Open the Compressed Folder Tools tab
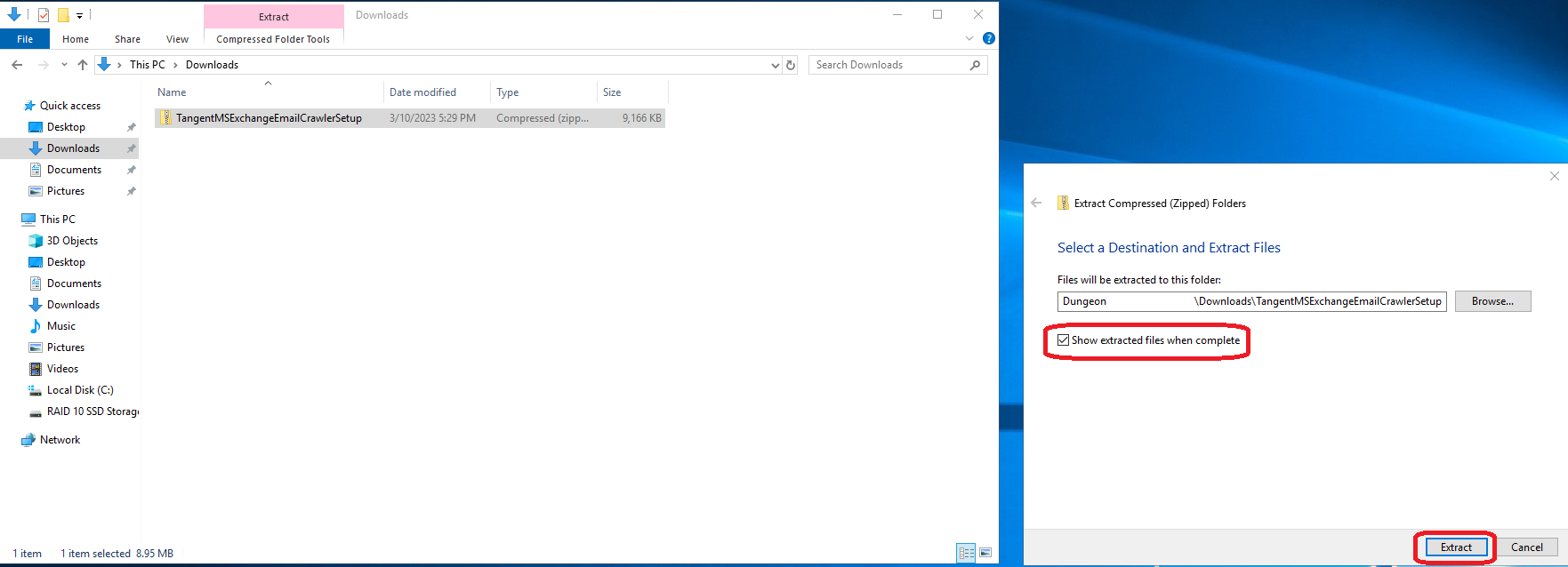 click(x=273, y=39)
